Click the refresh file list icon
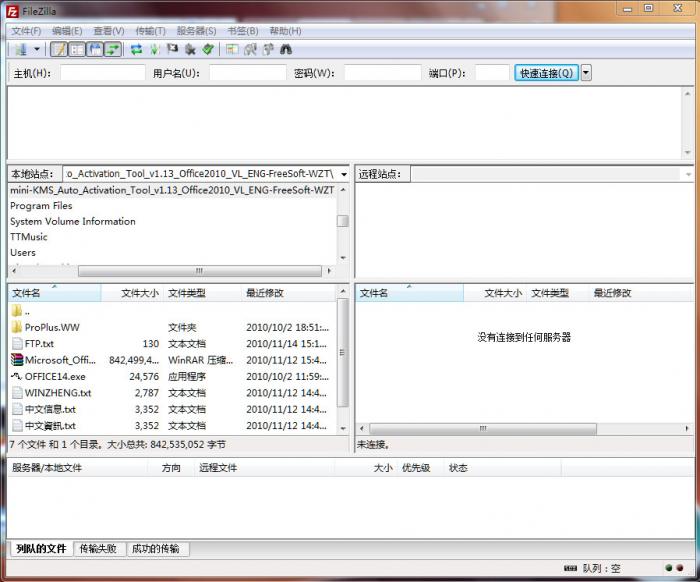Viewport: 700px width, 582px height. 136,49
